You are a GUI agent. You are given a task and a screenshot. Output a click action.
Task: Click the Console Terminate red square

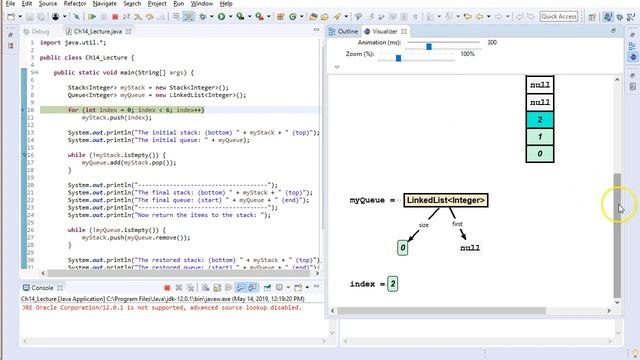[x=167, y=288]
